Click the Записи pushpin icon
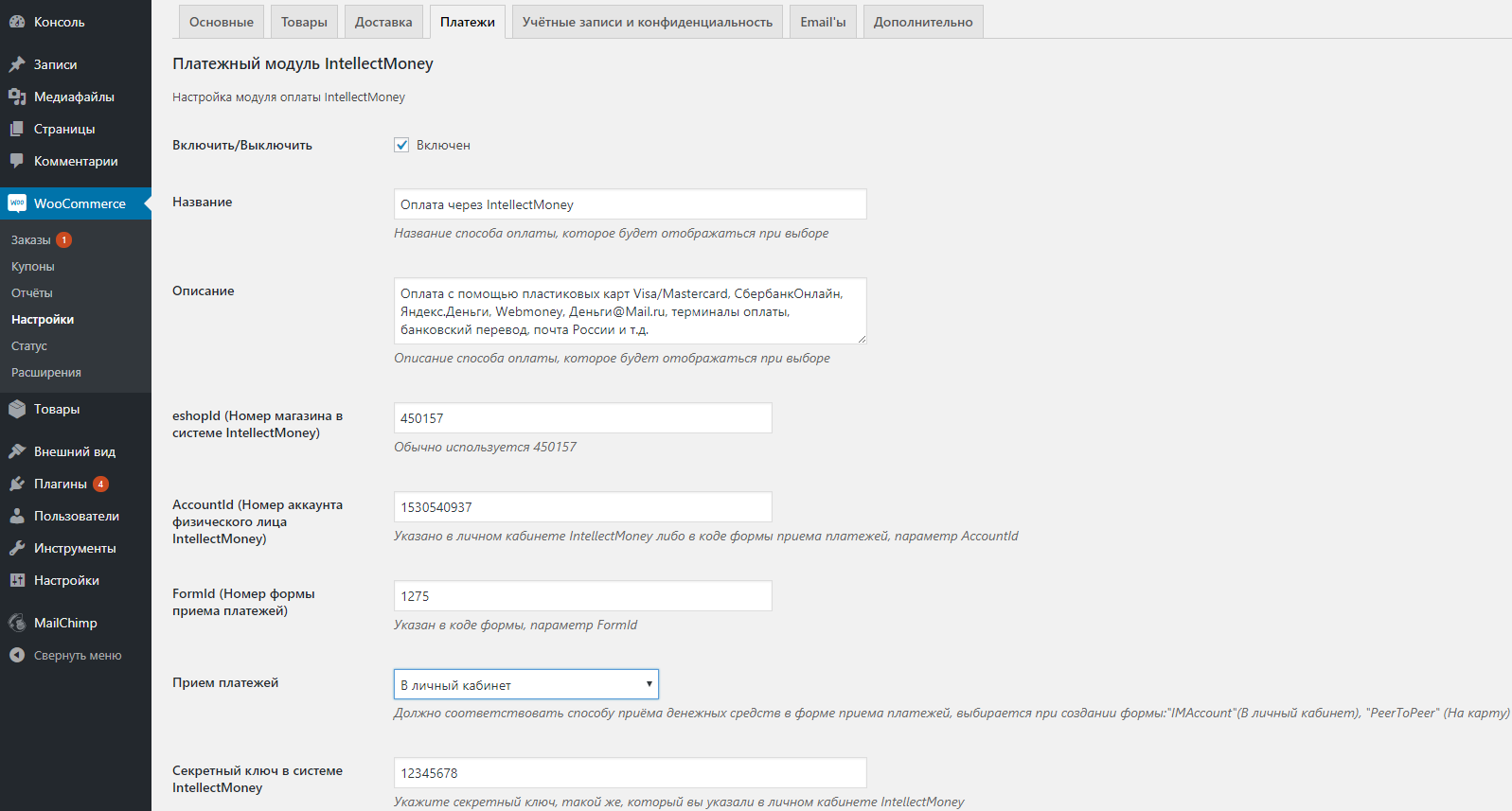 point(17,64)
